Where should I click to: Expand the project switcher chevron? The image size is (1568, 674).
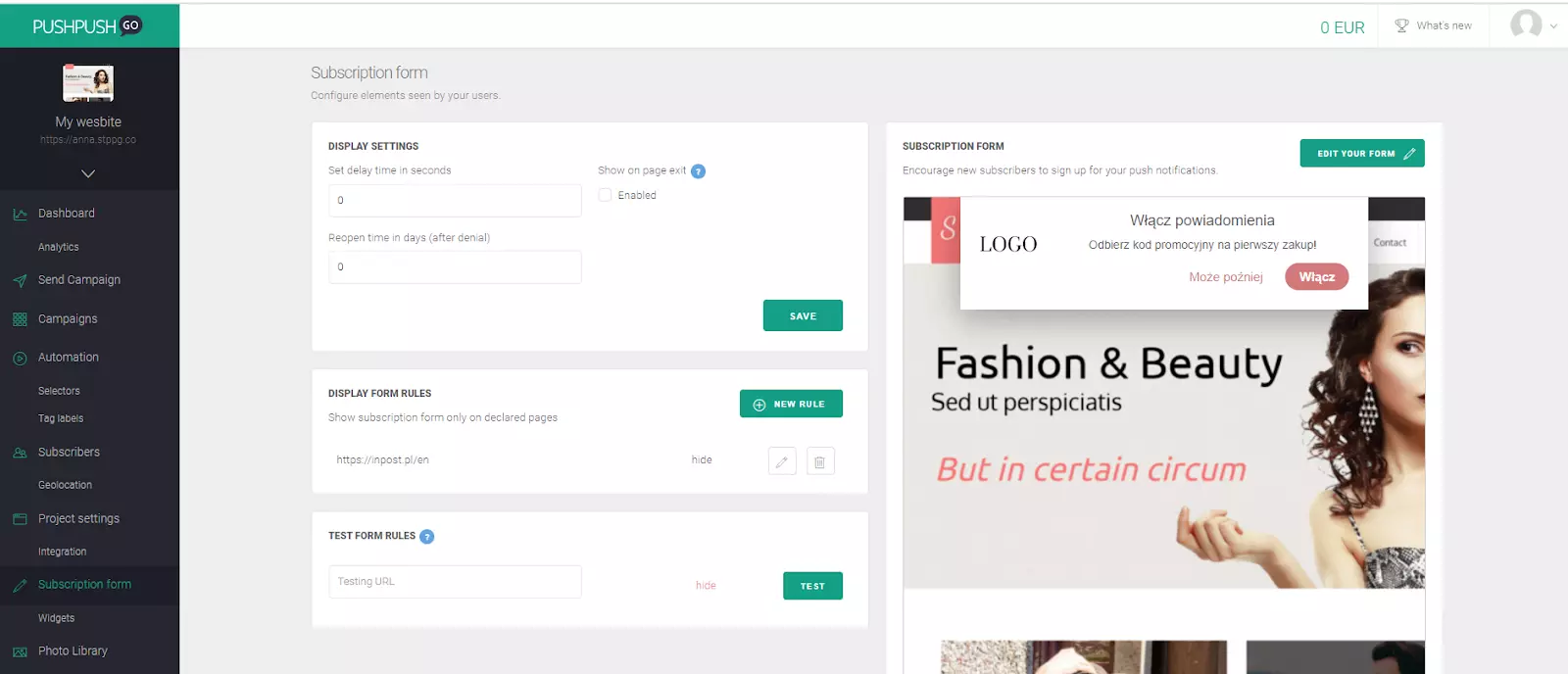click(88, 173)
